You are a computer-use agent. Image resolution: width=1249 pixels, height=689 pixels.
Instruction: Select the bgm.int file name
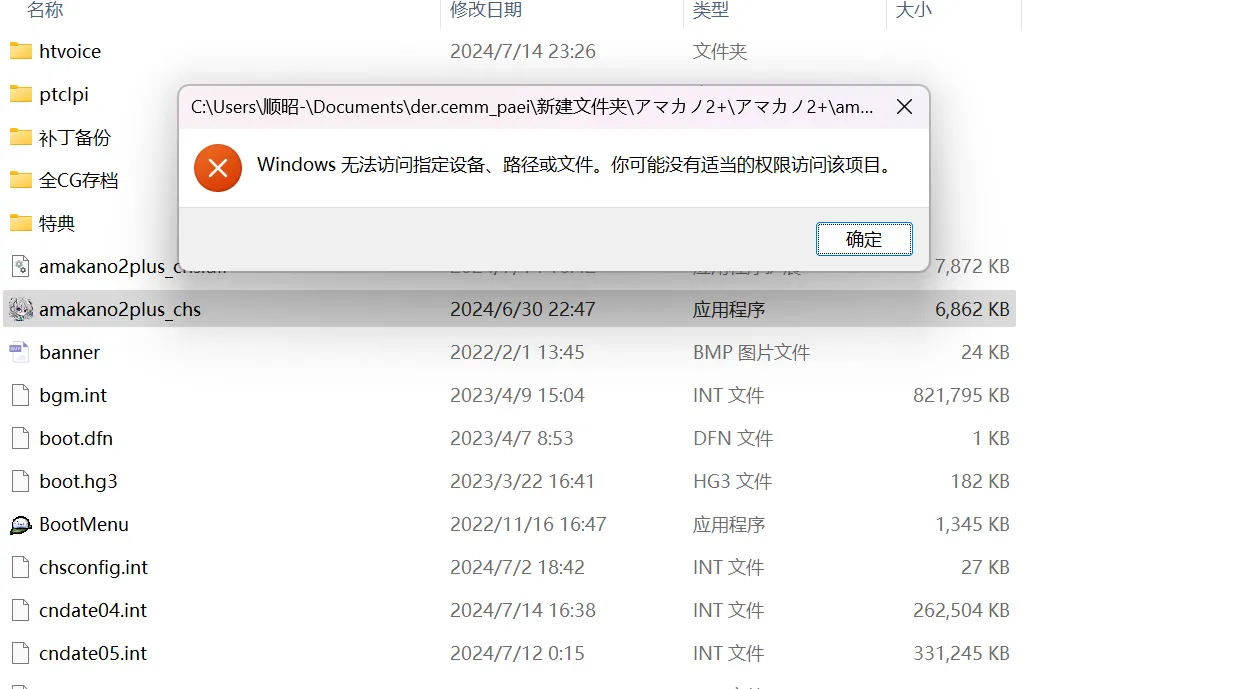pyautogui.click(x=73, y=395)
